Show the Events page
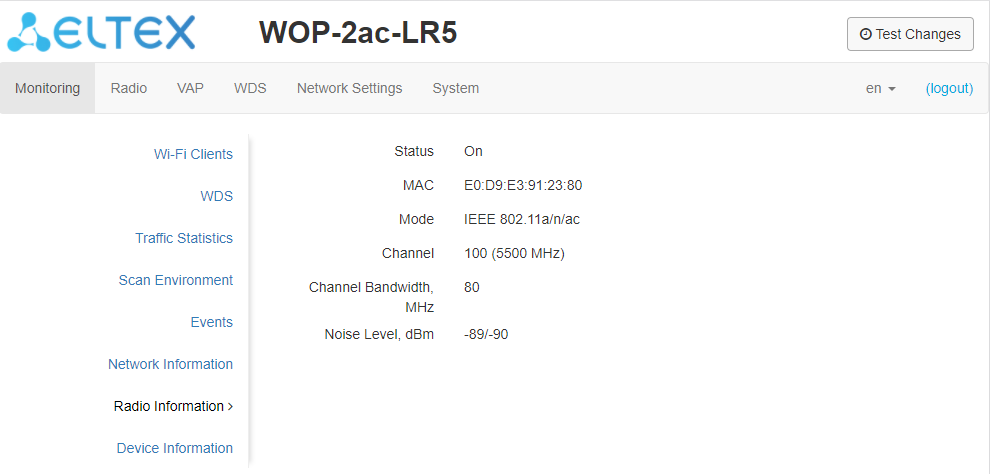The image size is (990, 474). tap(211, 322)
